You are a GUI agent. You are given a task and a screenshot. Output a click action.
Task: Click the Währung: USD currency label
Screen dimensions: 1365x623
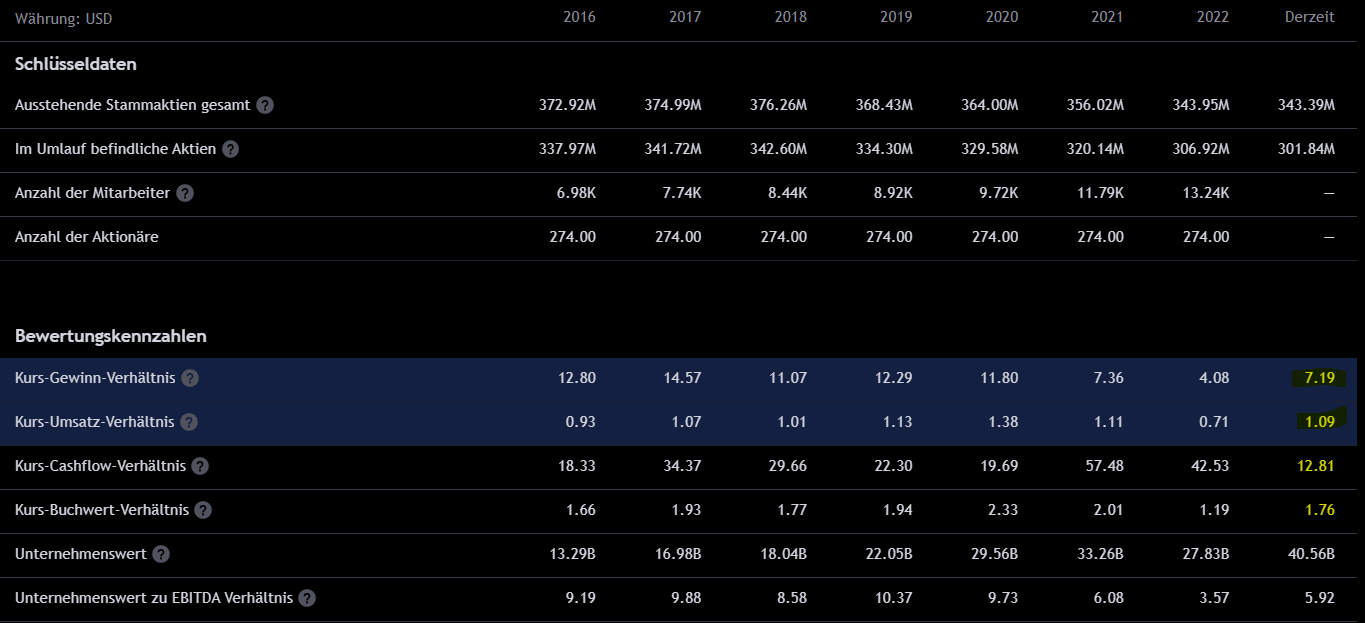pos(64,17)
